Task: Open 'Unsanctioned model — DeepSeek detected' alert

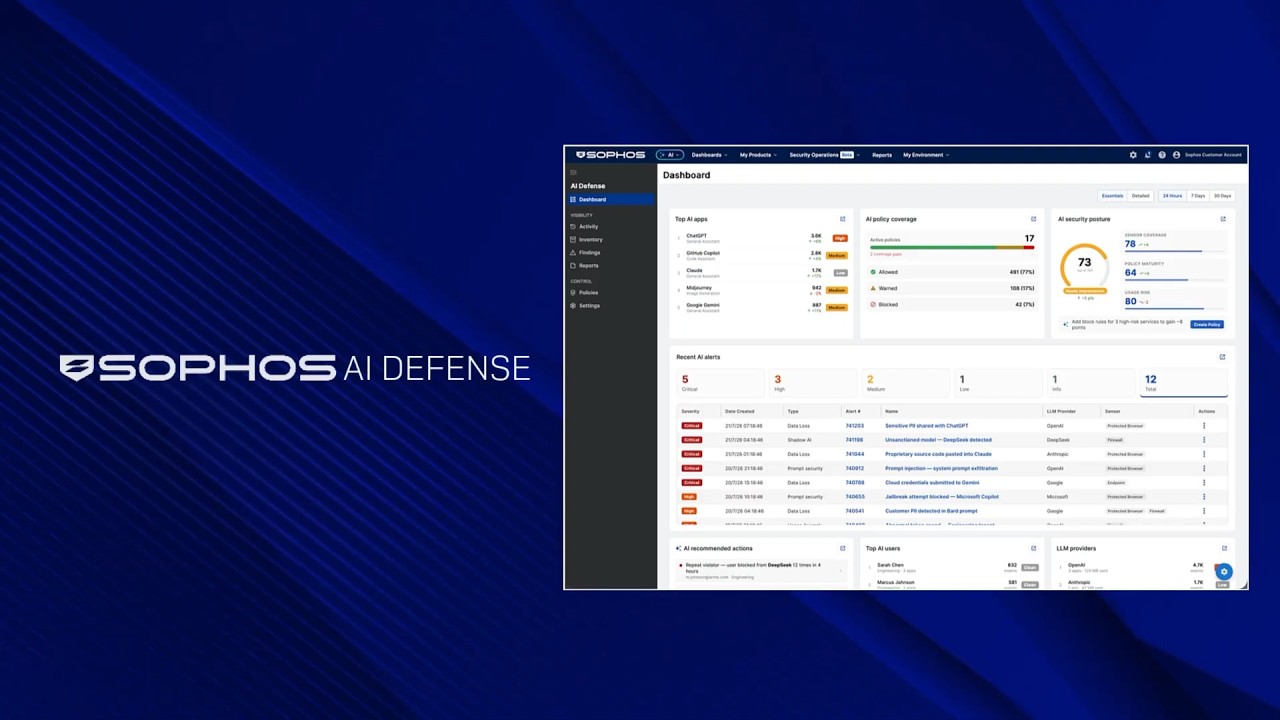Action: 938,440
